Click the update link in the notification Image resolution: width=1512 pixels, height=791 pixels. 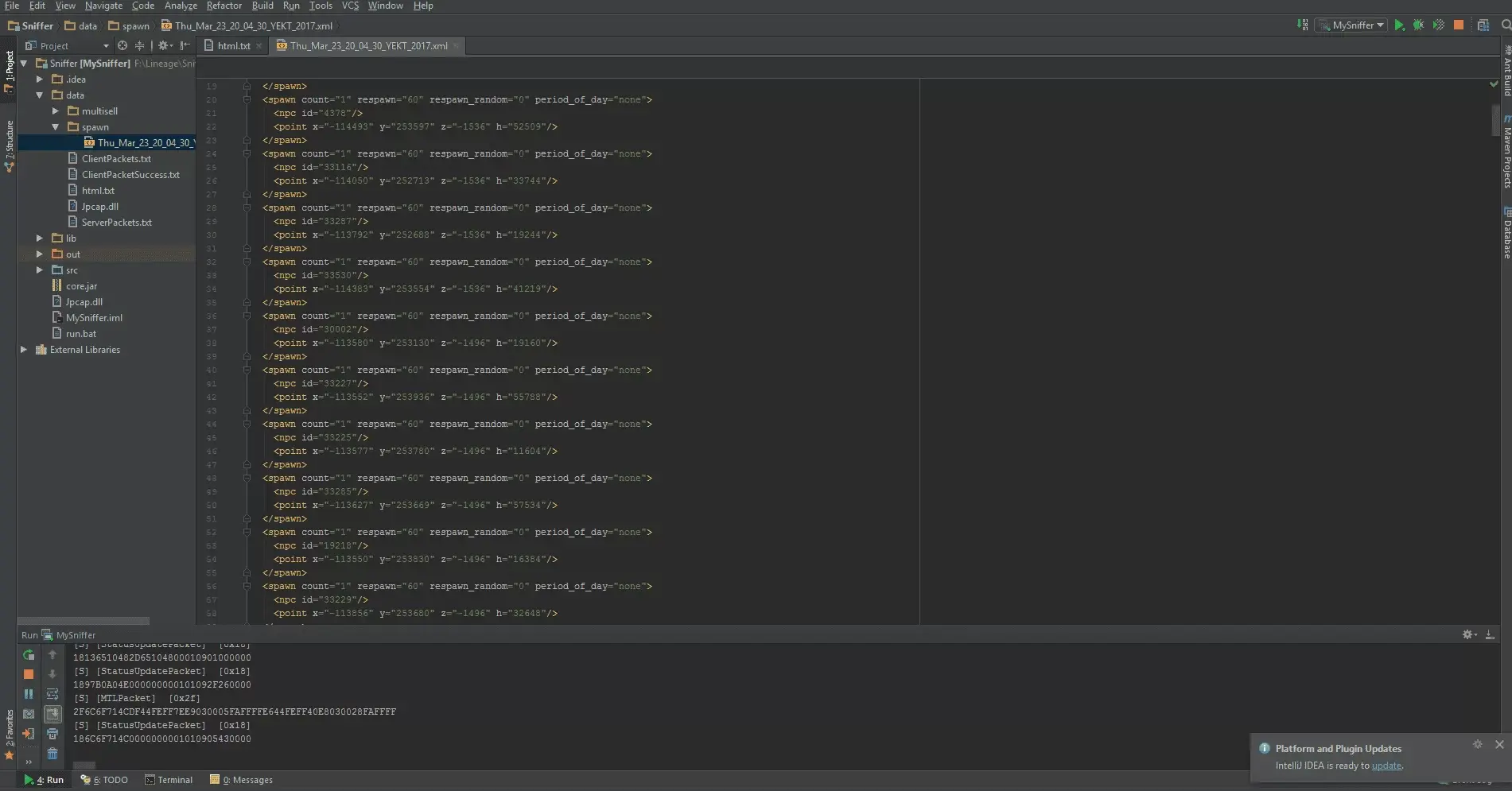click(x=1386, y=766)
